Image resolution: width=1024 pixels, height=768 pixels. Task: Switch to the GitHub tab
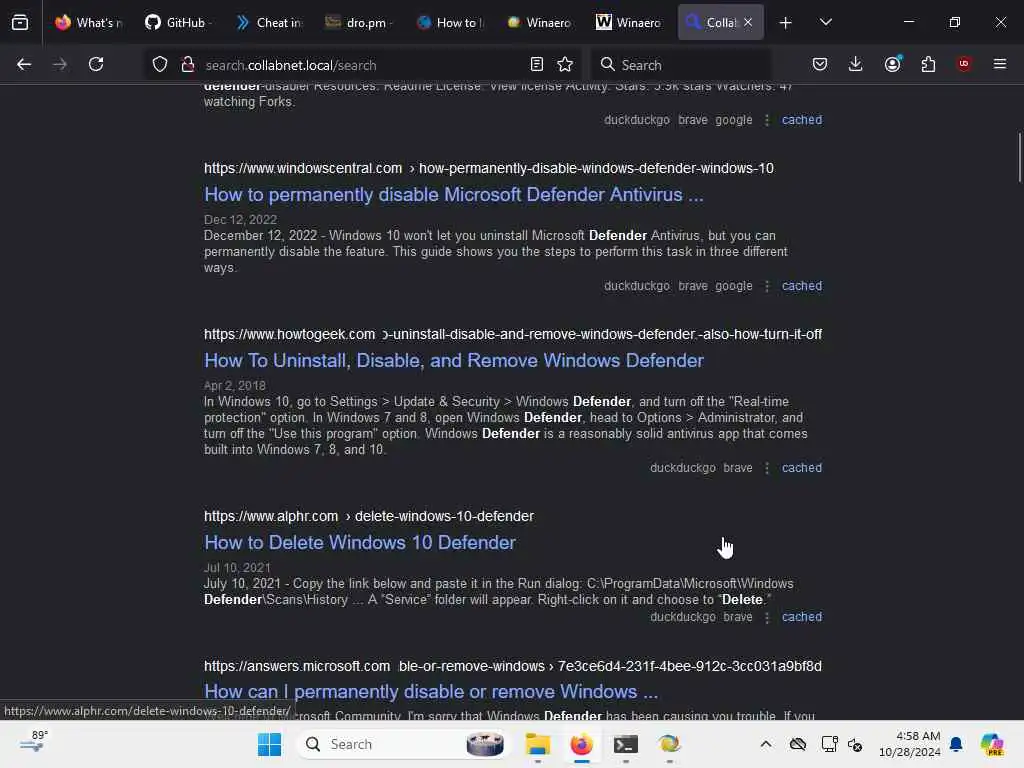click(176, 22)
